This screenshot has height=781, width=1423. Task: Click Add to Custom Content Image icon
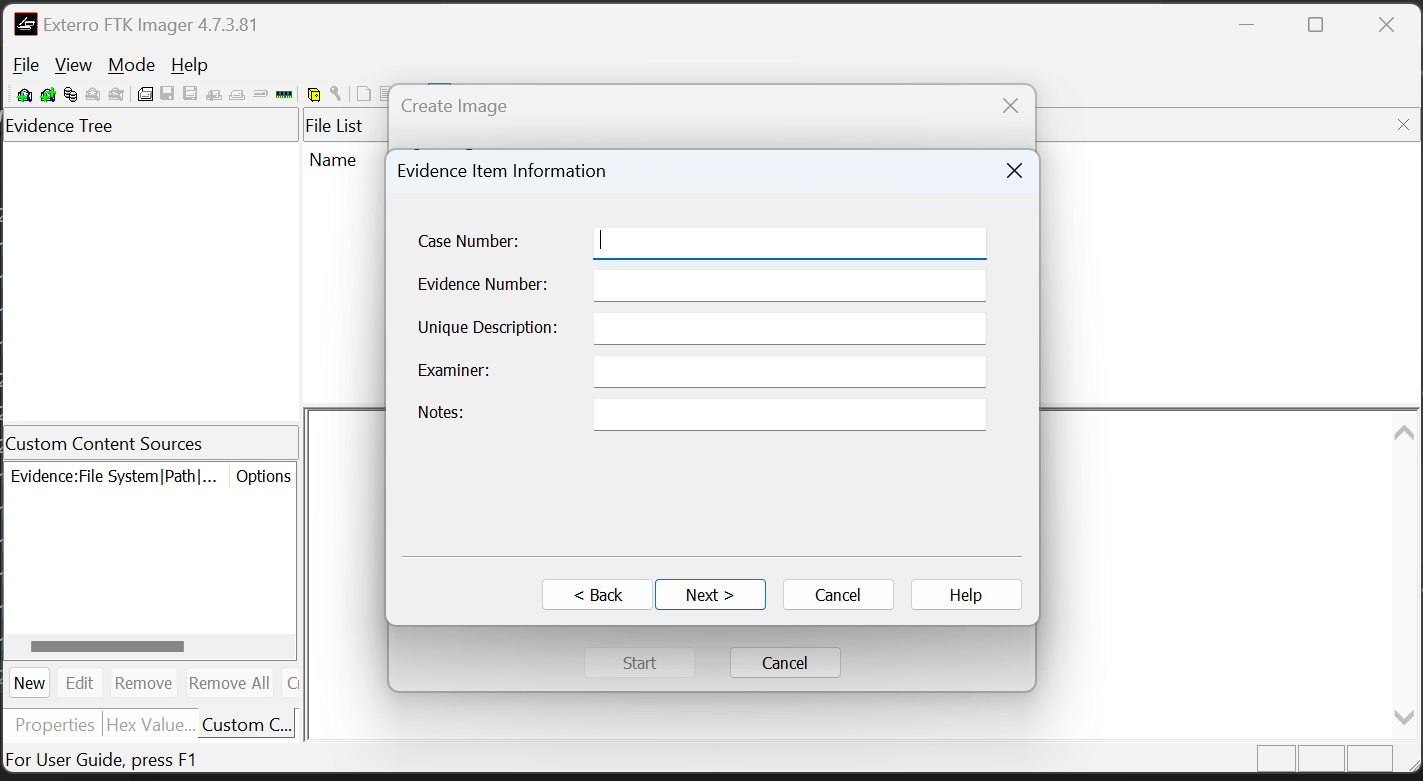pyautogui.click(x=213, y=94)
